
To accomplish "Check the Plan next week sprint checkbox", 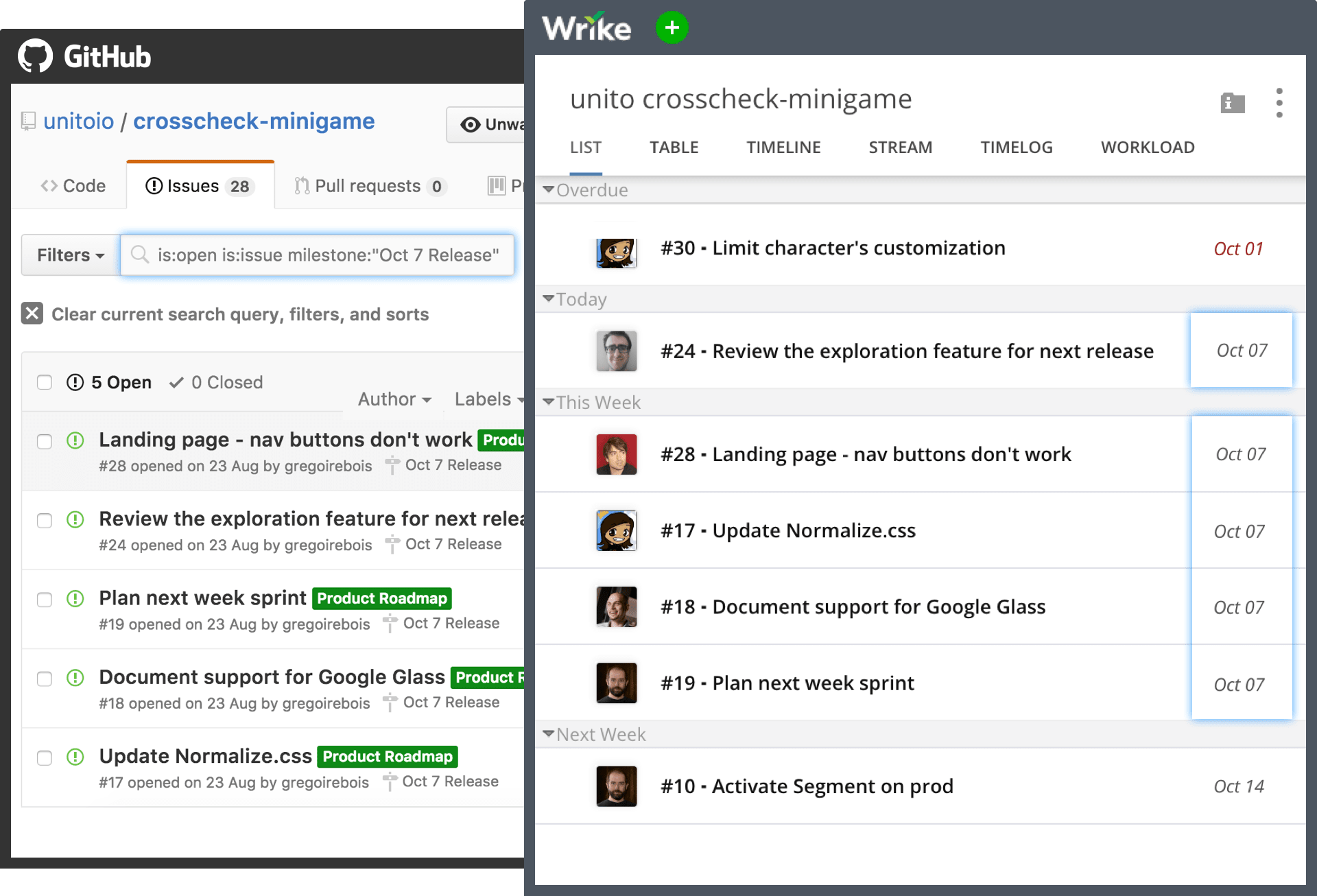I will point(45,600).
